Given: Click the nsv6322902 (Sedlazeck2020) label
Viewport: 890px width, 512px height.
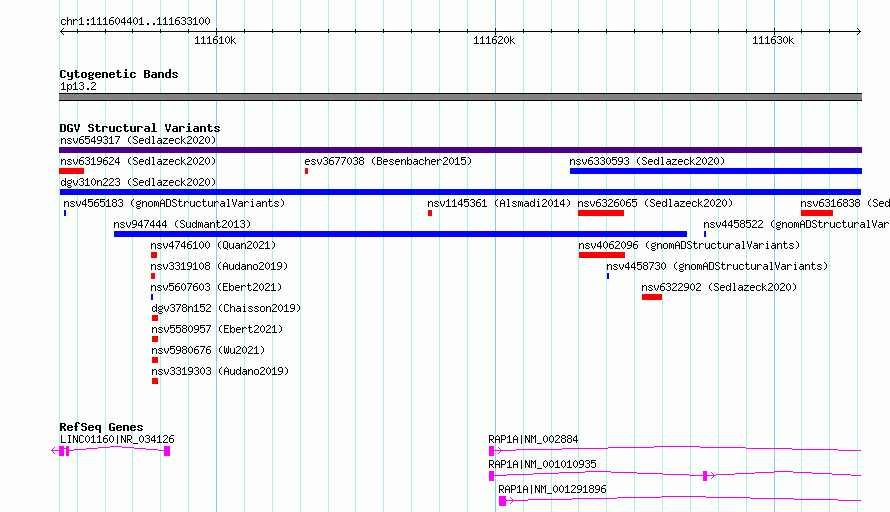Looking at the screenshot, I should (719, 287).
